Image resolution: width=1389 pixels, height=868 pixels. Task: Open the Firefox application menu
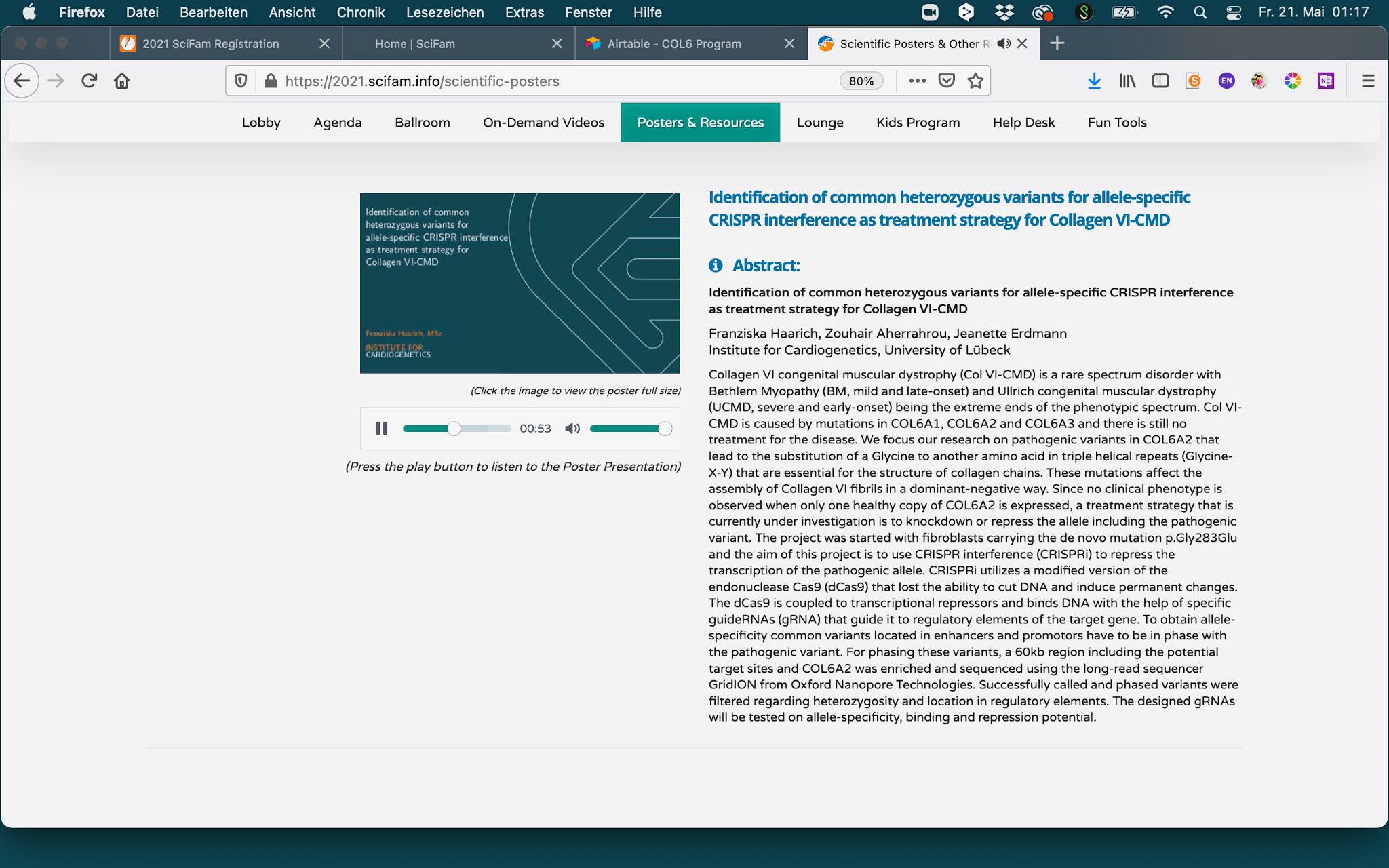(x=82, y=12)
